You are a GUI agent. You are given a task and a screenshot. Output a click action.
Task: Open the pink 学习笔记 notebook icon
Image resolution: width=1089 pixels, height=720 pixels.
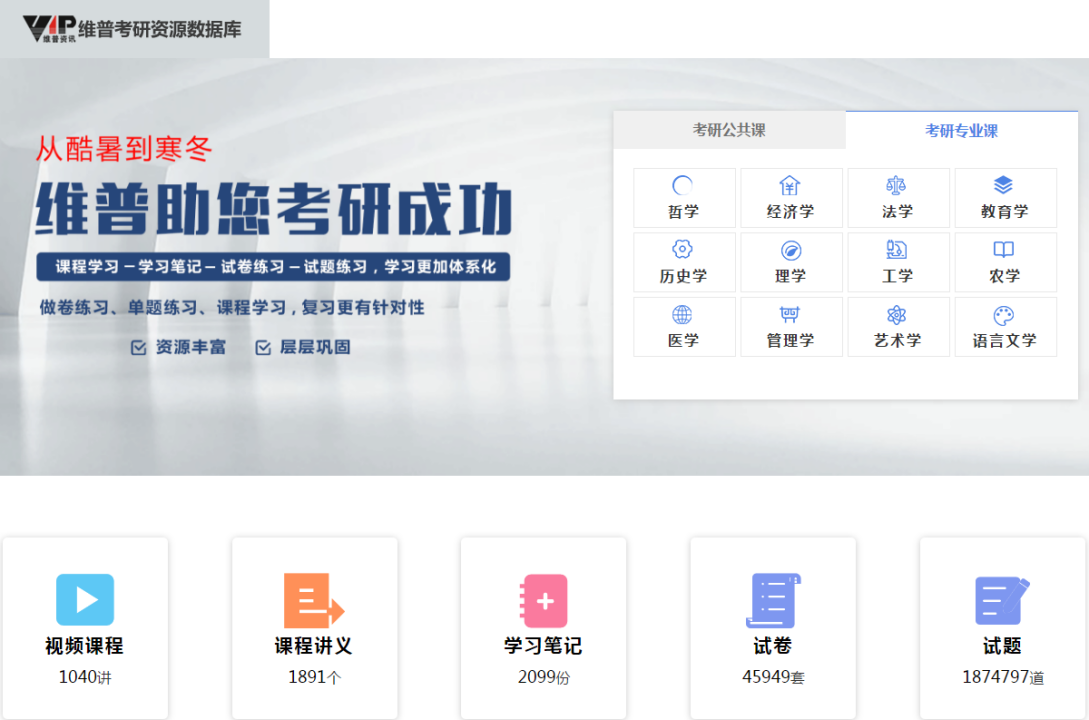click(543, 600)
